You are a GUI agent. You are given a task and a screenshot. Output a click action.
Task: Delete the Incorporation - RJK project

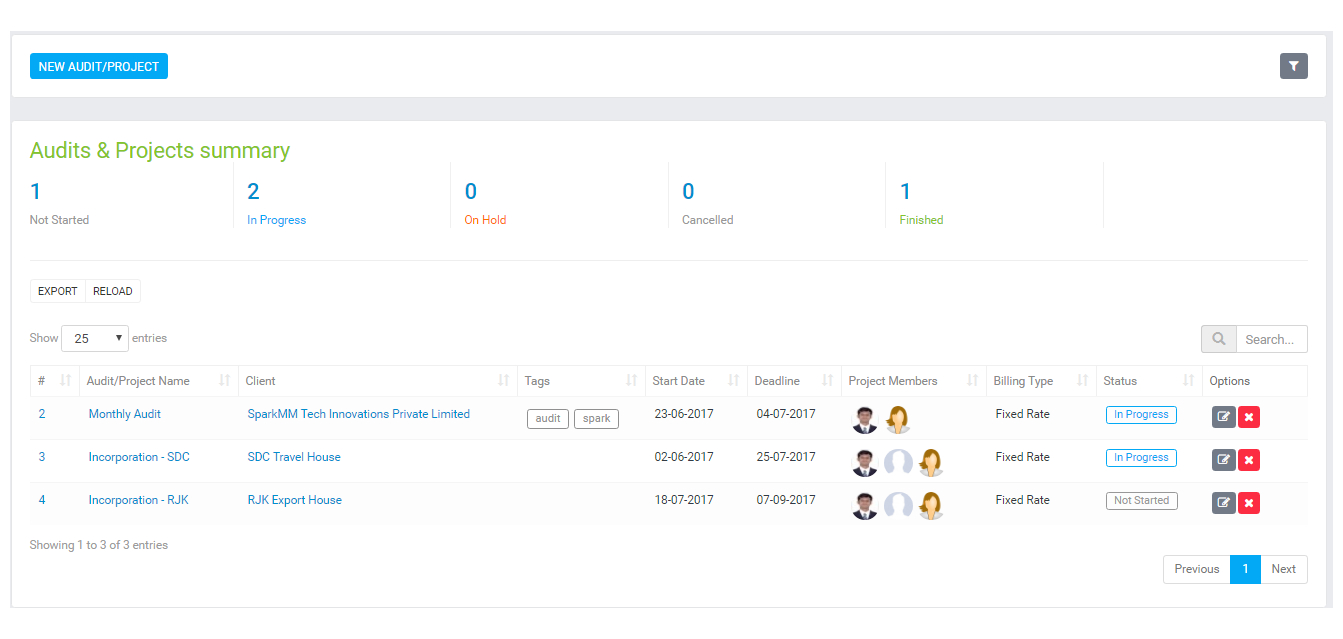click(1248, 503)
